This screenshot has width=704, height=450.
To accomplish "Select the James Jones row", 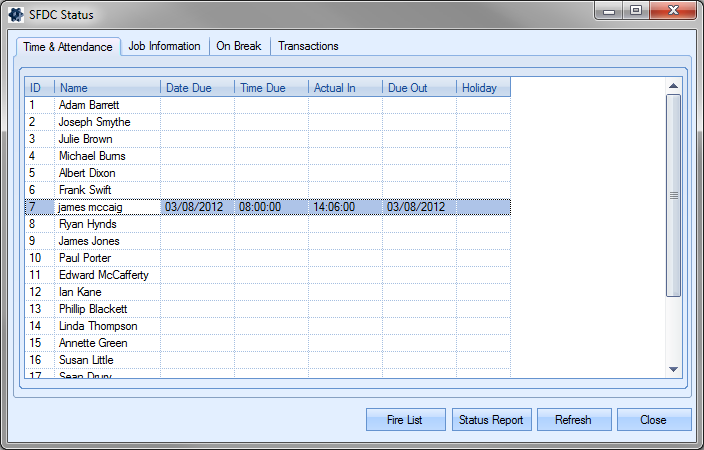I will (268, 241).
